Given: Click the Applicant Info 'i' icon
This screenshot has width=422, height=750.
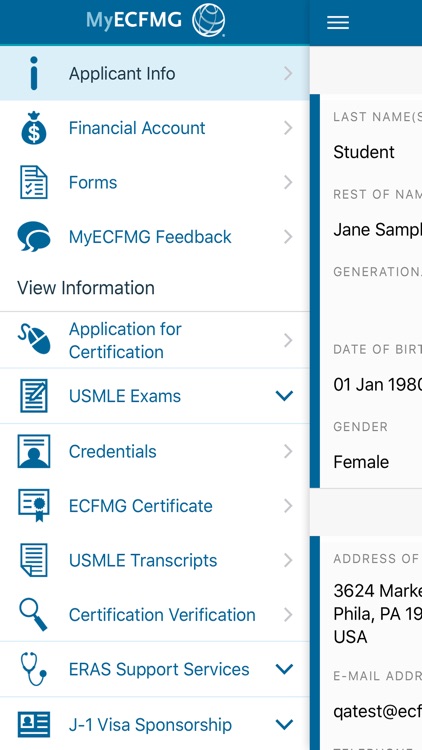Looking at the screenshot, I should (x=33, y=73).
